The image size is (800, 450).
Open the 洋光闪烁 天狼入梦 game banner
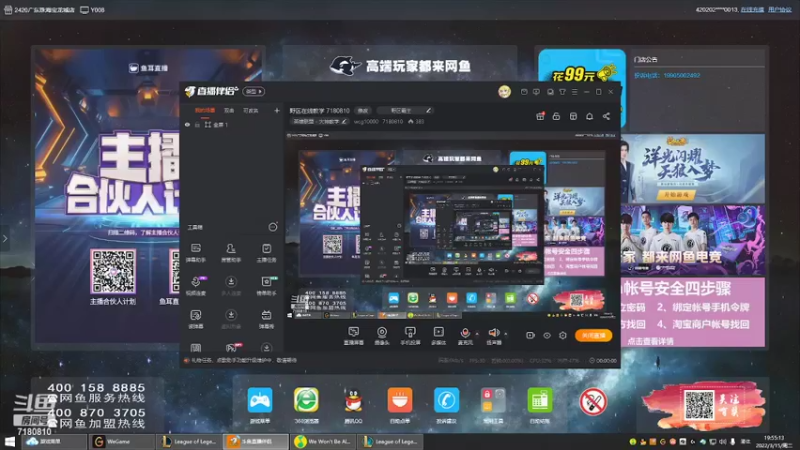click(x=692, y=168)
